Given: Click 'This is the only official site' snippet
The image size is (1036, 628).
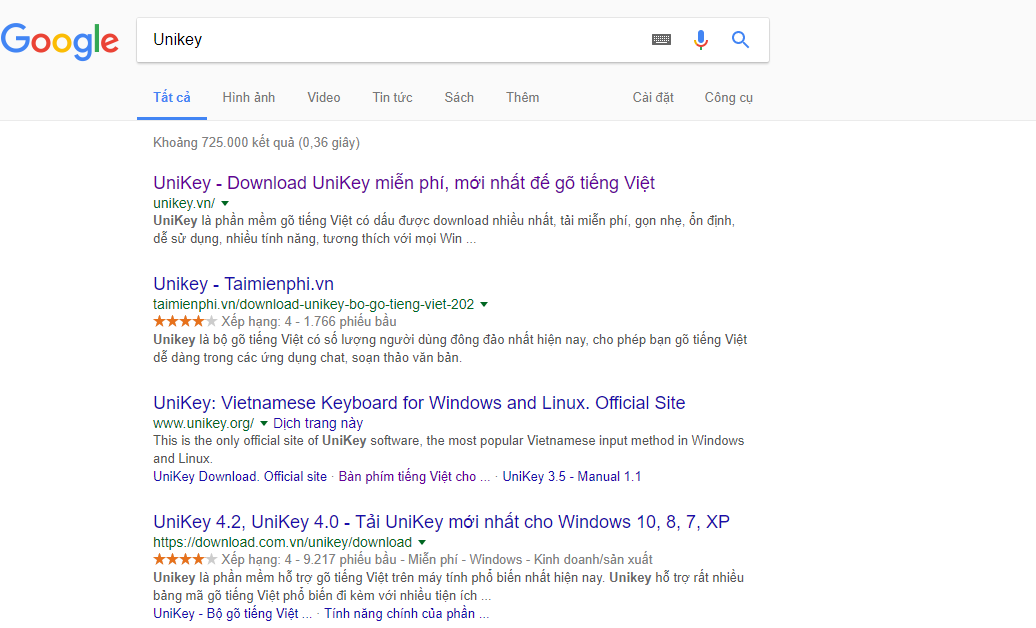Looking at the screenshot, I should click(x=449, y=450).
